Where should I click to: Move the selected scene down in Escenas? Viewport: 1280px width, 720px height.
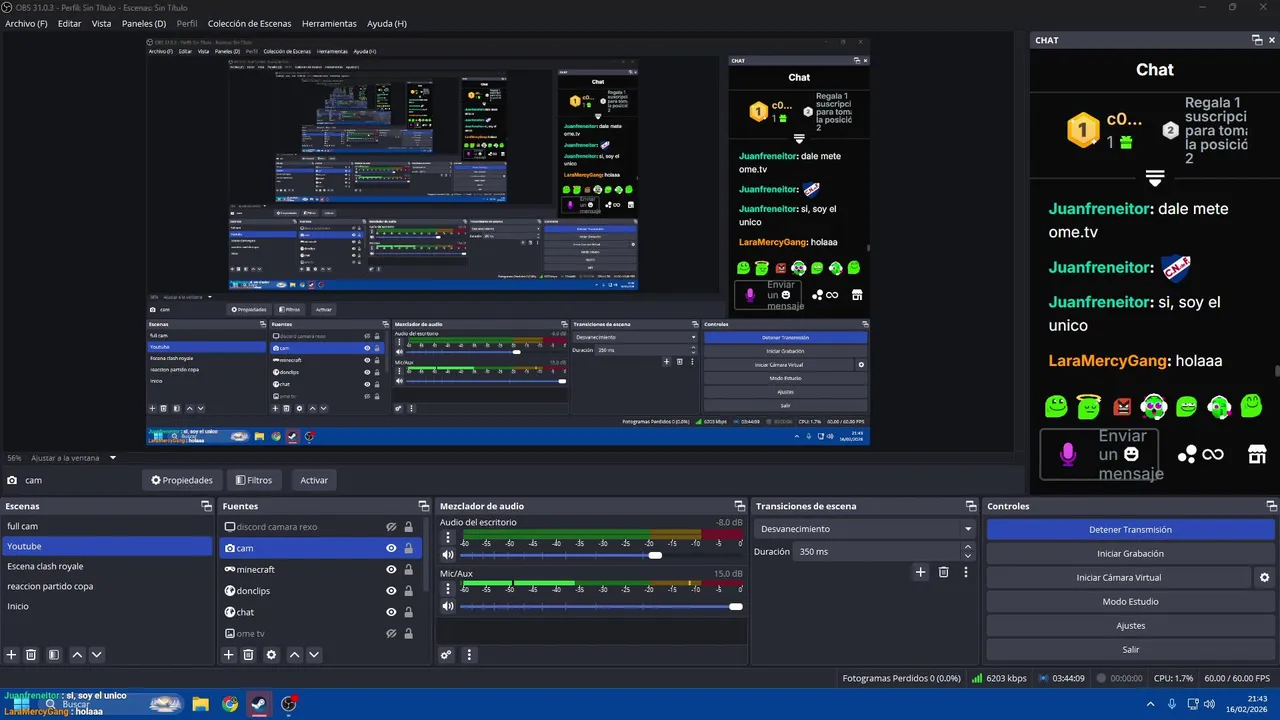coord(96,655)
